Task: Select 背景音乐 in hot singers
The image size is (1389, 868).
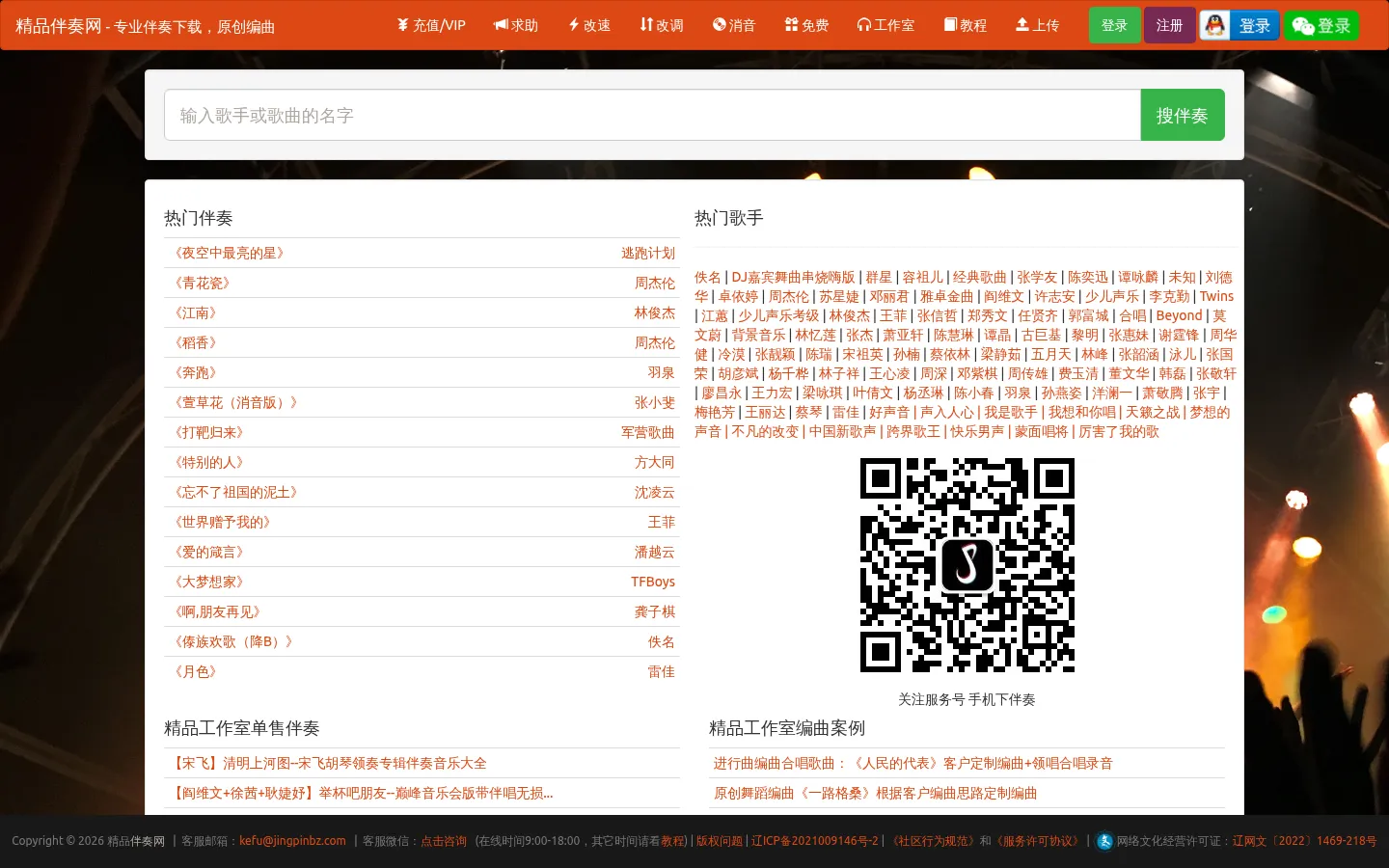Action: click(758, 335)
